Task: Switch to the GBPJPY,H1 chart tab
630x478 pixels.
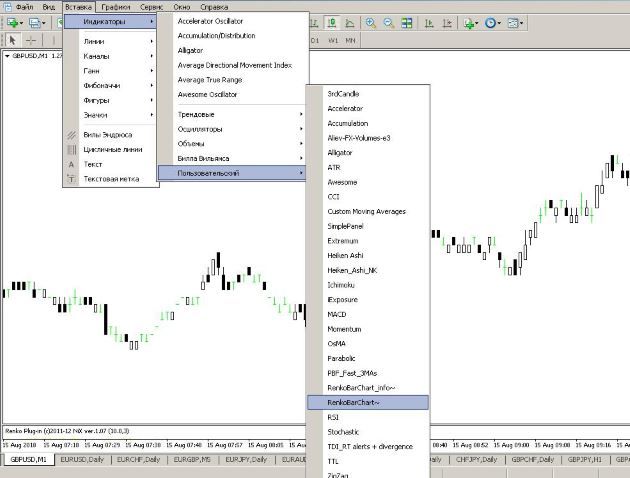Action: coord(584,459)
